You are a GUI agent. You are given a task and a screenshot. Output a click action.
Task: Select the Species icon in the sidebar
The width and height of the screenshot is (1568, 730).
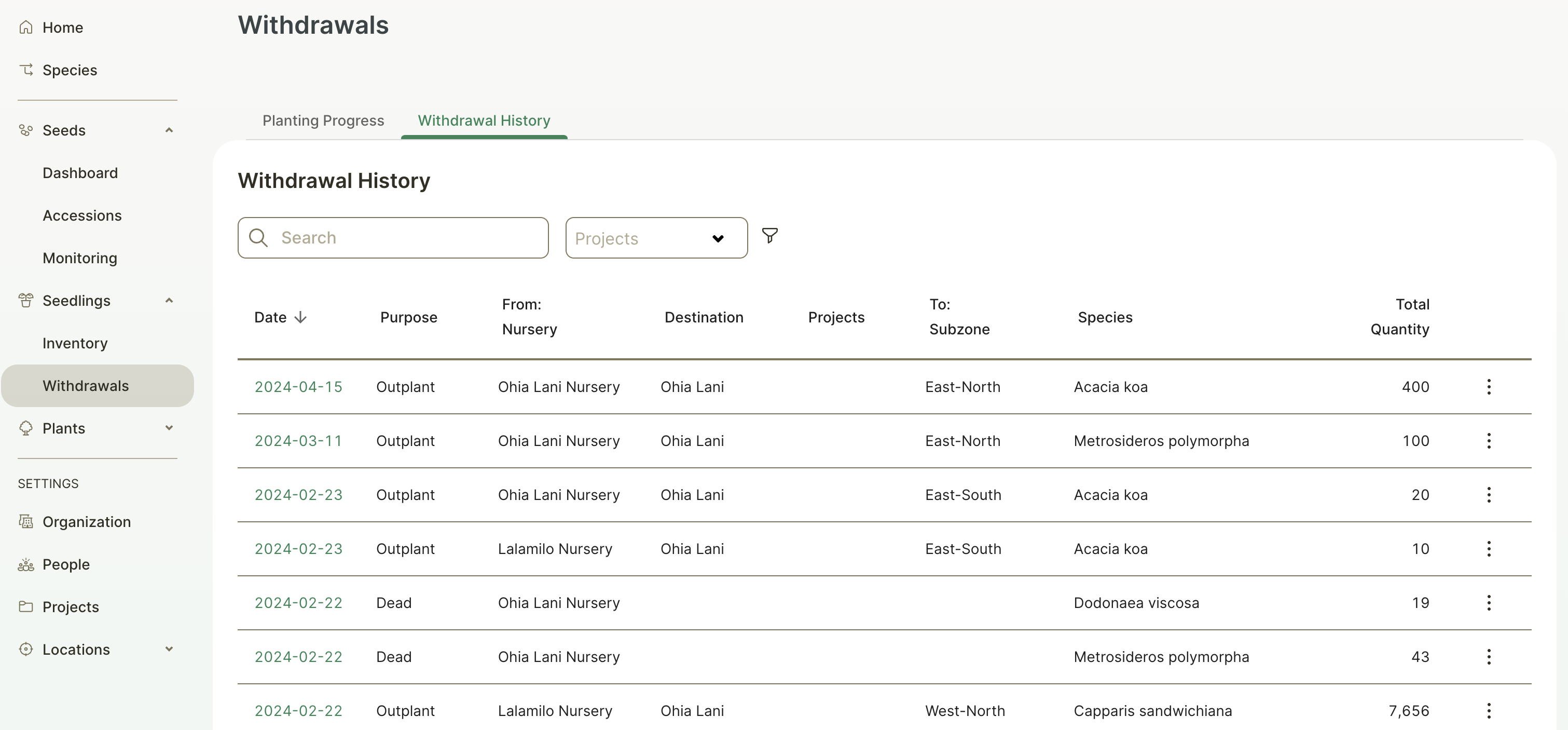point(25,70)
